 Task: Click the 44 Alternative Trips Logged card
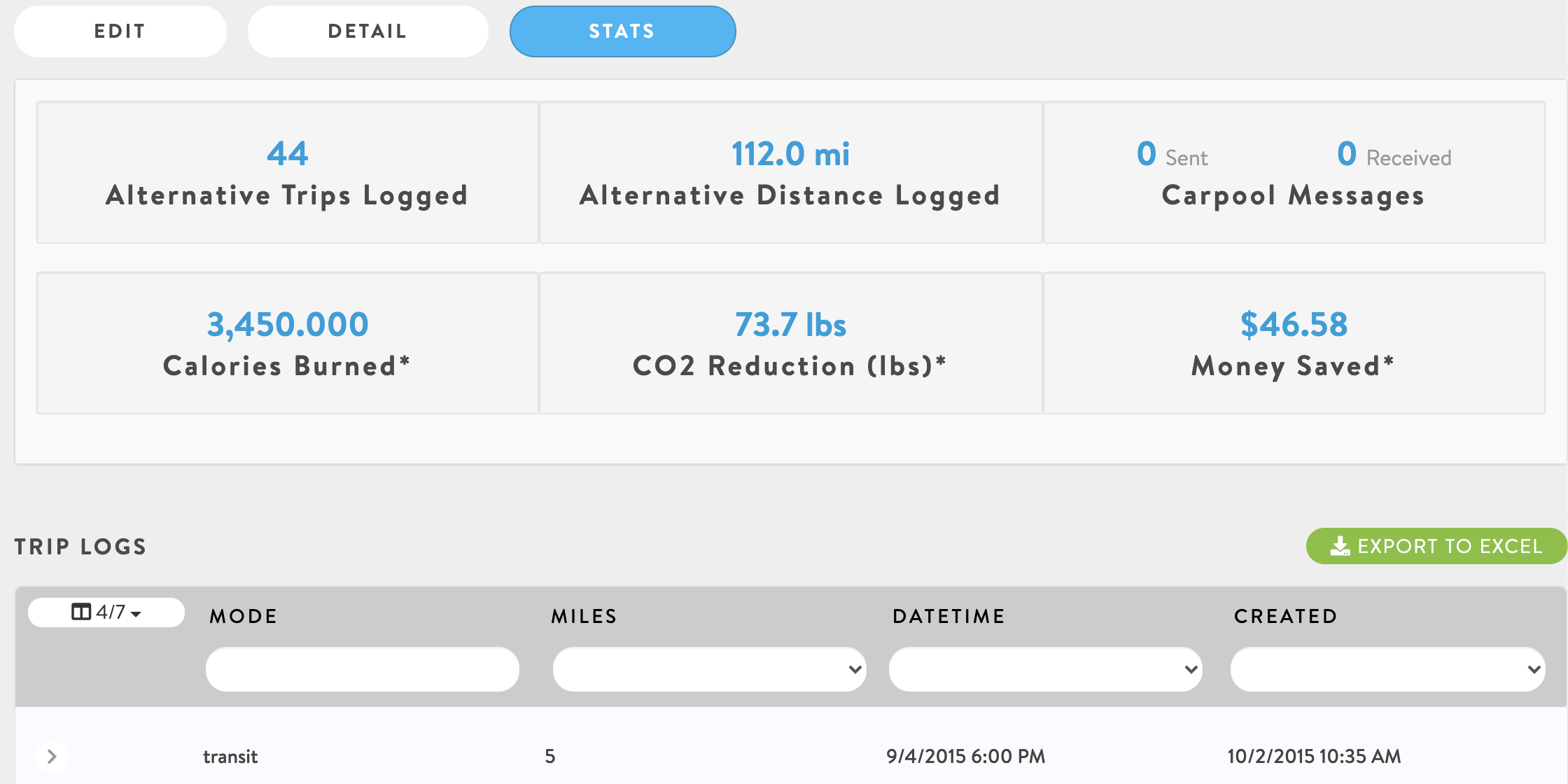click(x=287, y=172)
